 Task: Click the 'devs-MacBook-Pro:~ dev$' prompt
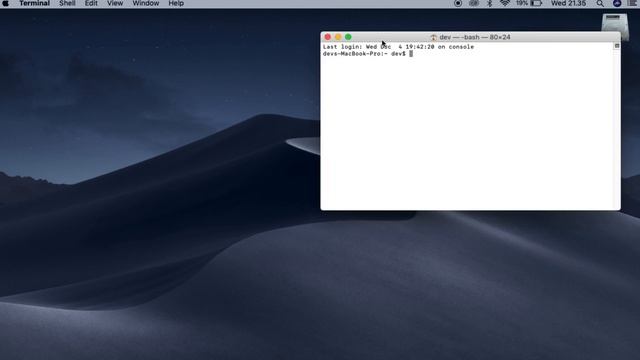[x=364, y=54]
